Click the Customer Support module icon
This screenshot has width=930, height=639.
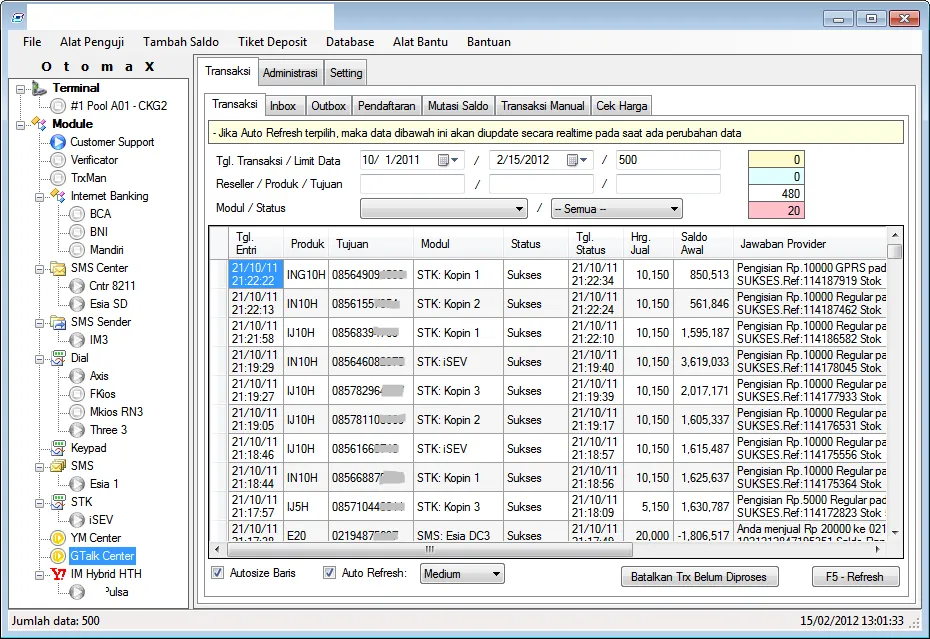pos(58,142)
